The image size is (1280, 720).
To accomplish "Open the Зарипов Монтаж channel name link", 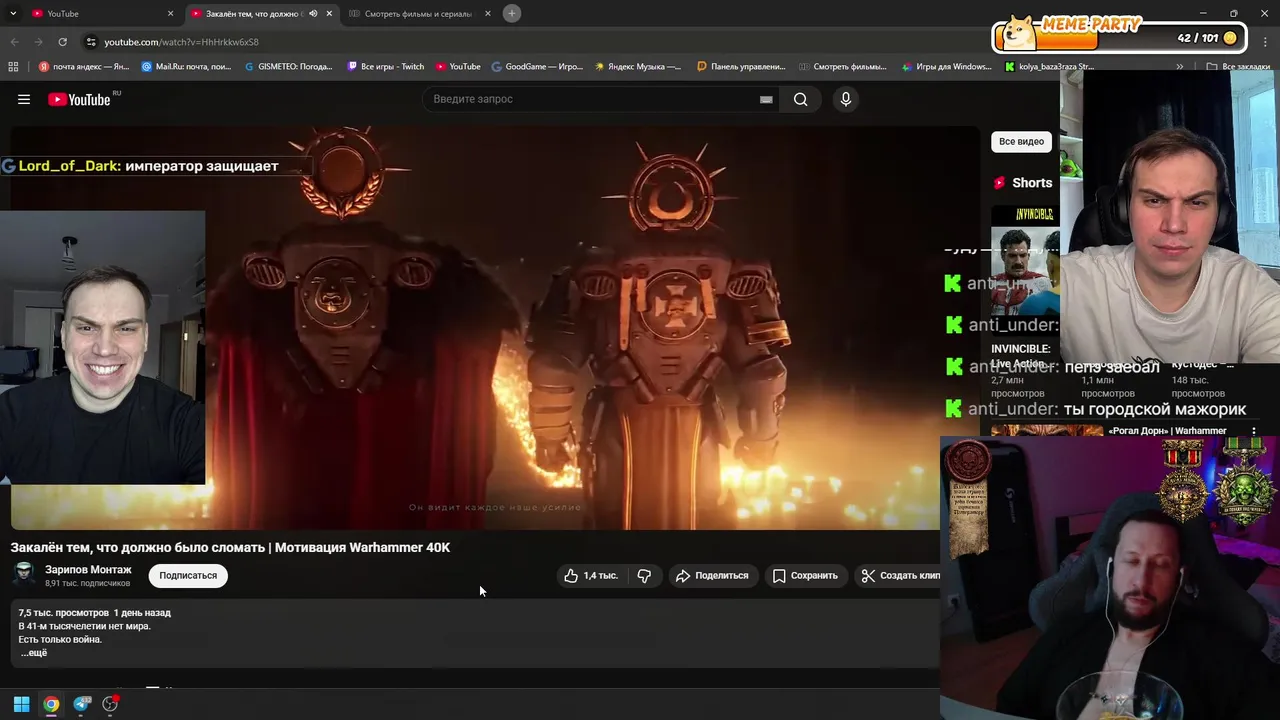I will [x=88, y=569].
